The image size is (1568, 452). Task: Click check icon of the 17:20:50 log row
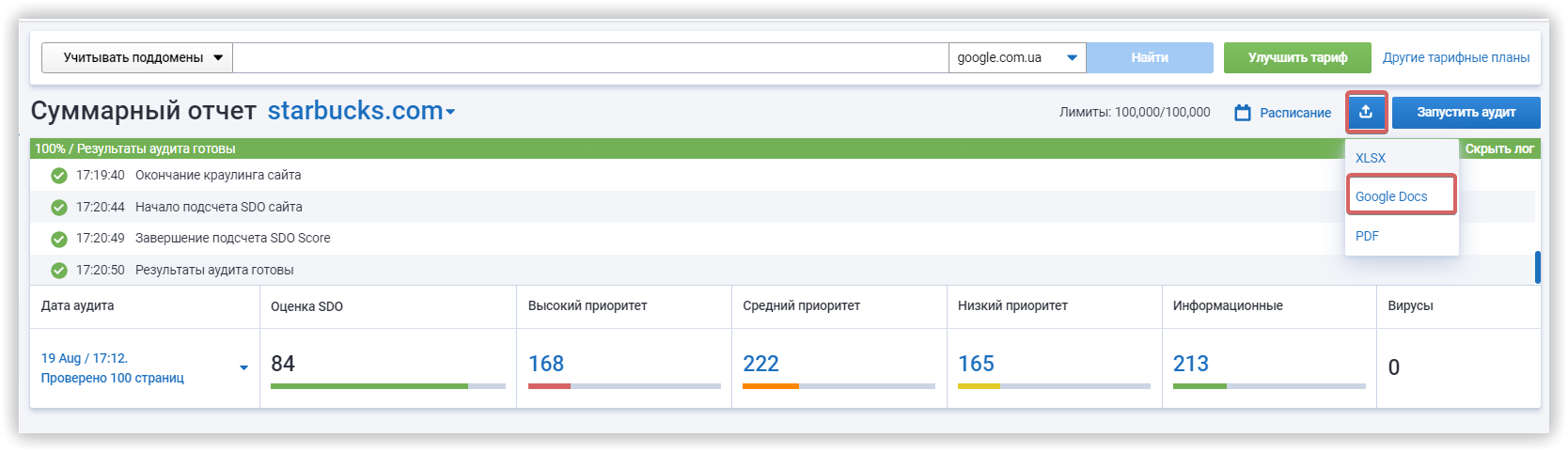58,271
